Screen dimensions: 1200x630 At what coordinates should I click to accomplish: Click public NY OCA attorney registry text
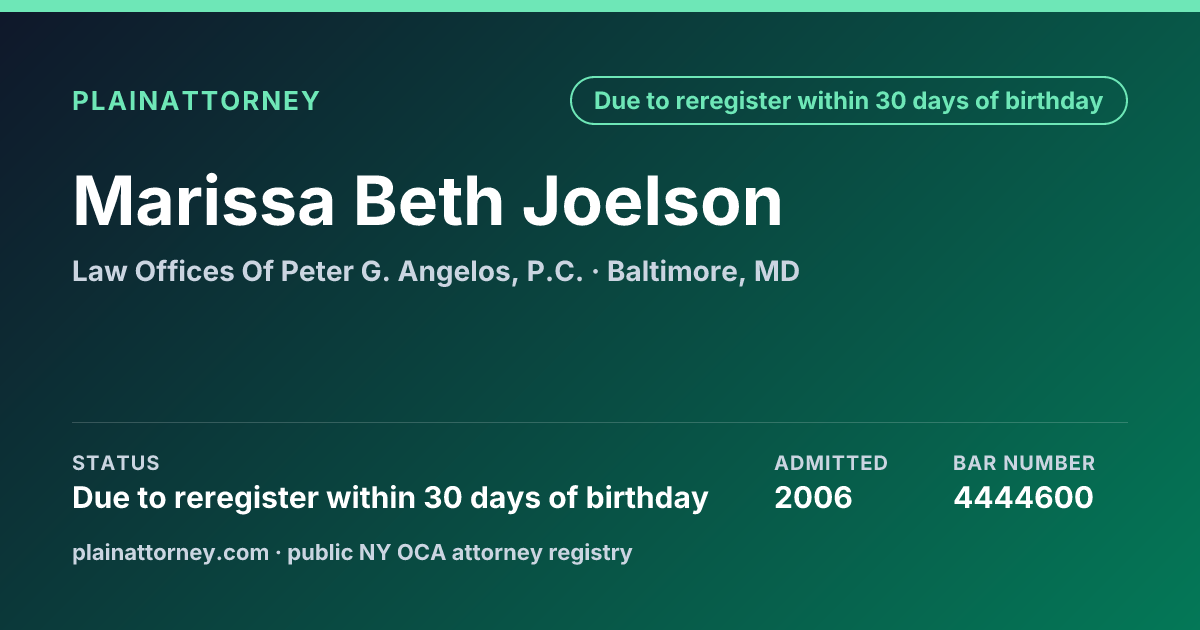pos(460,552)
